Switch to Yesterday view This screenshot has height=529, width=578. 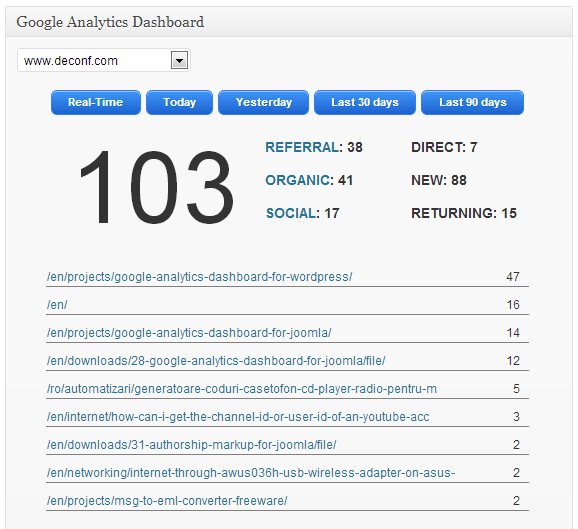[264, 102]
